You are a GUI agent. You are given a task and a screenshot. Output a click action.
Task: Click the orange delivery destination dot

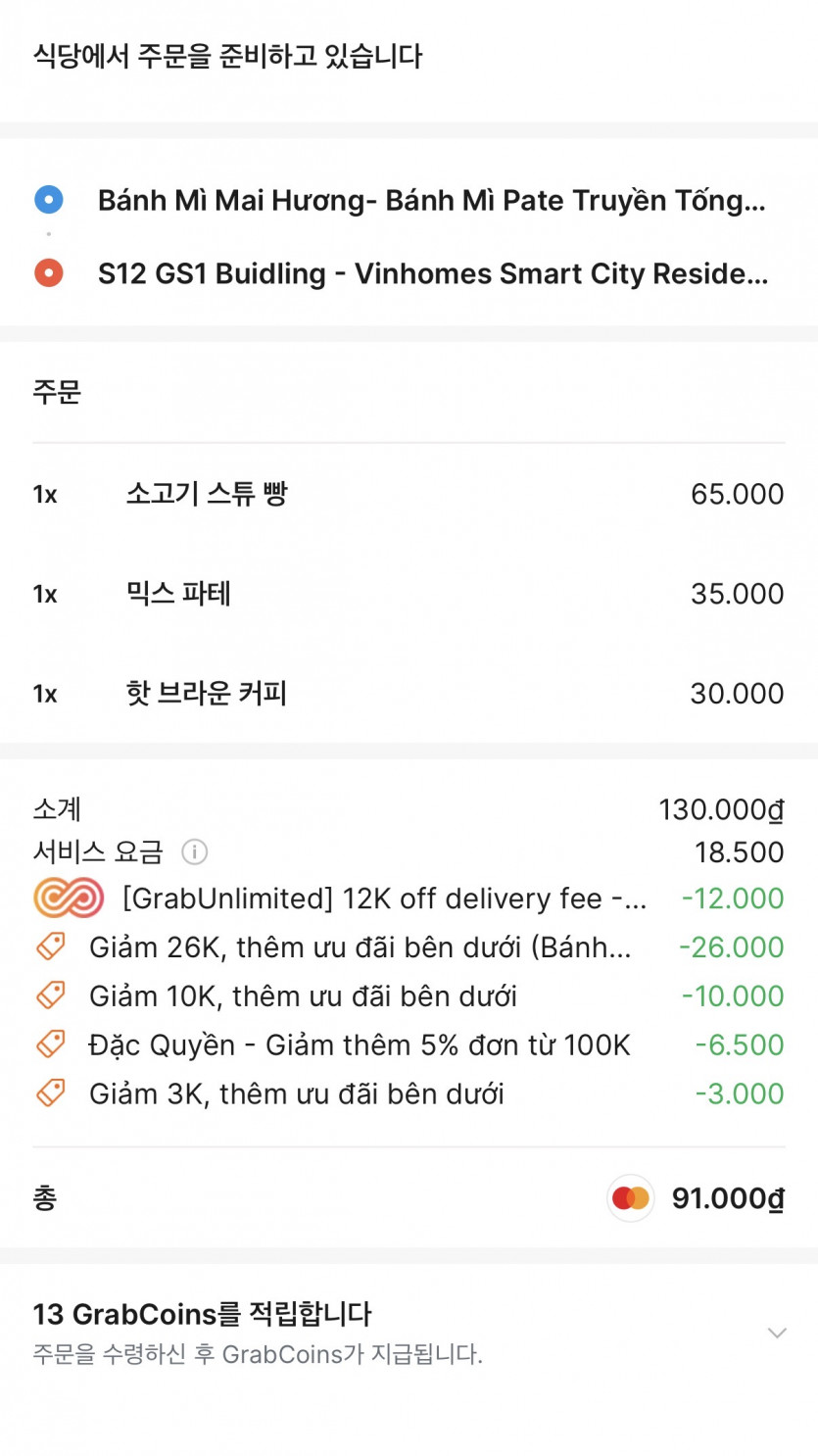[x=49, y=273]
